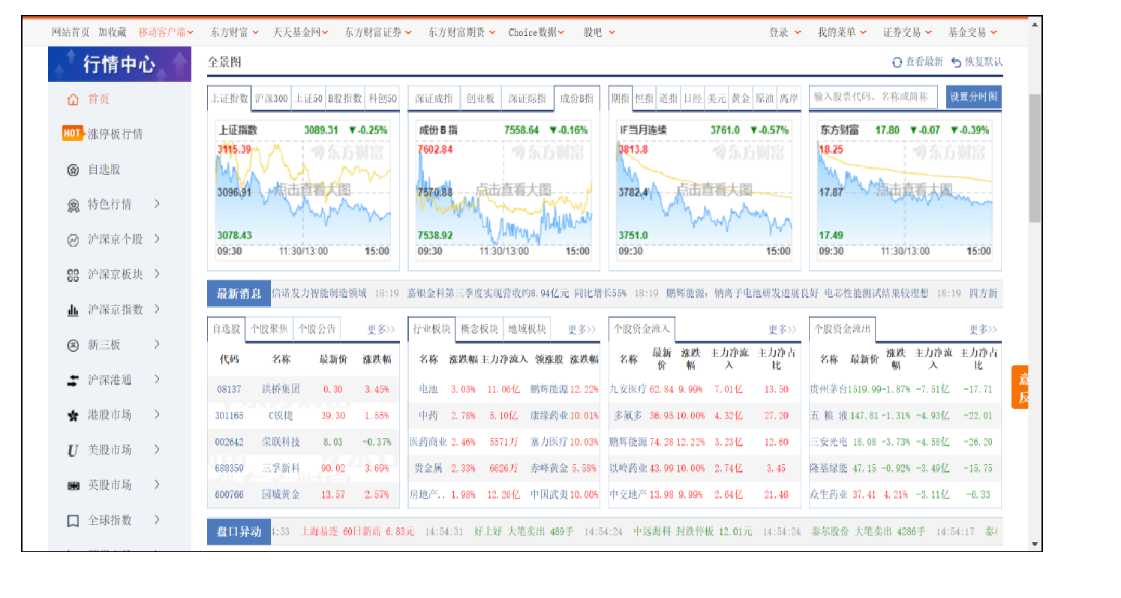This screenshot has width=1121, height=598.
Task: Click the 港股市场 flower icon
Action: [73, 416]
